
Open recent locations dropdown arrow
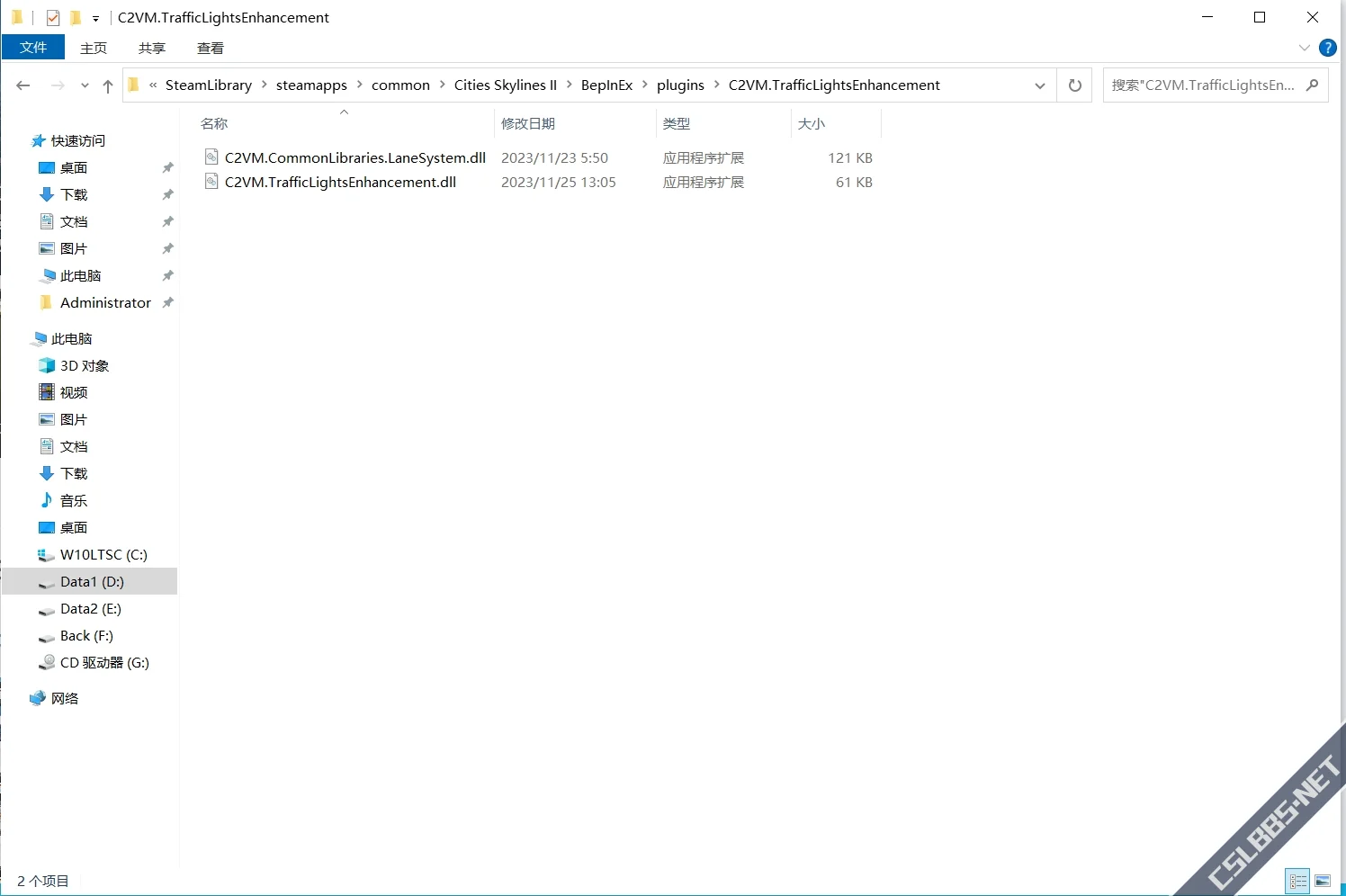tap(85, 85)
